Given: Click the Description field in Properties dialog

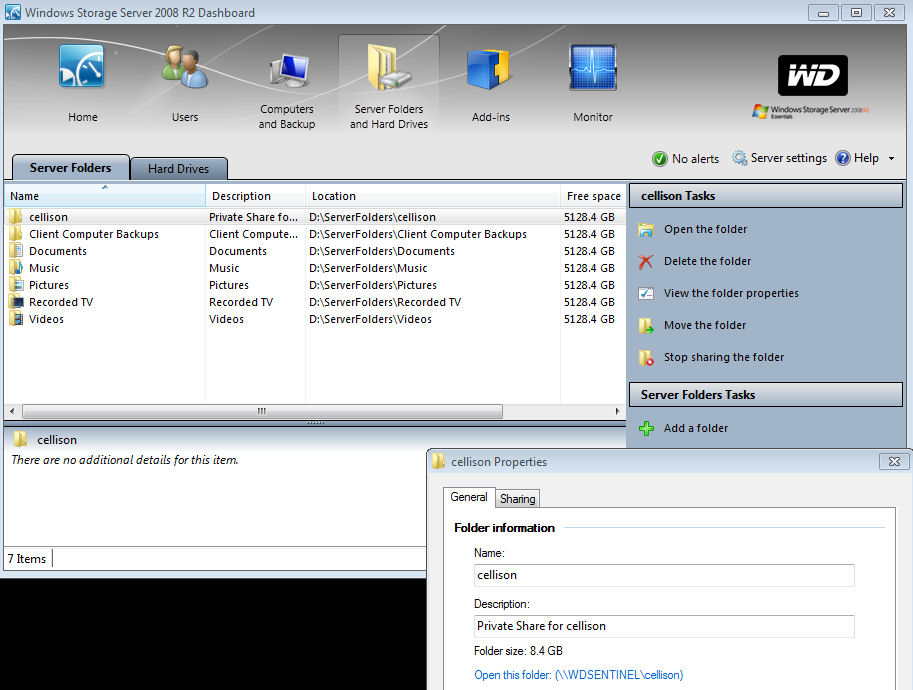Looking at the screenshot, I should pyautogui.click(x=664, y=626).
